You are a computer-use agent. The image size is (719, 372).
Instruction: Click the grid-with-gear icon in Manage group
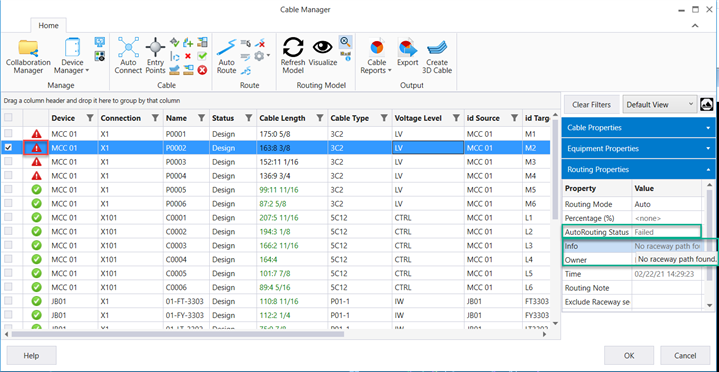click(x=100, y=56)
